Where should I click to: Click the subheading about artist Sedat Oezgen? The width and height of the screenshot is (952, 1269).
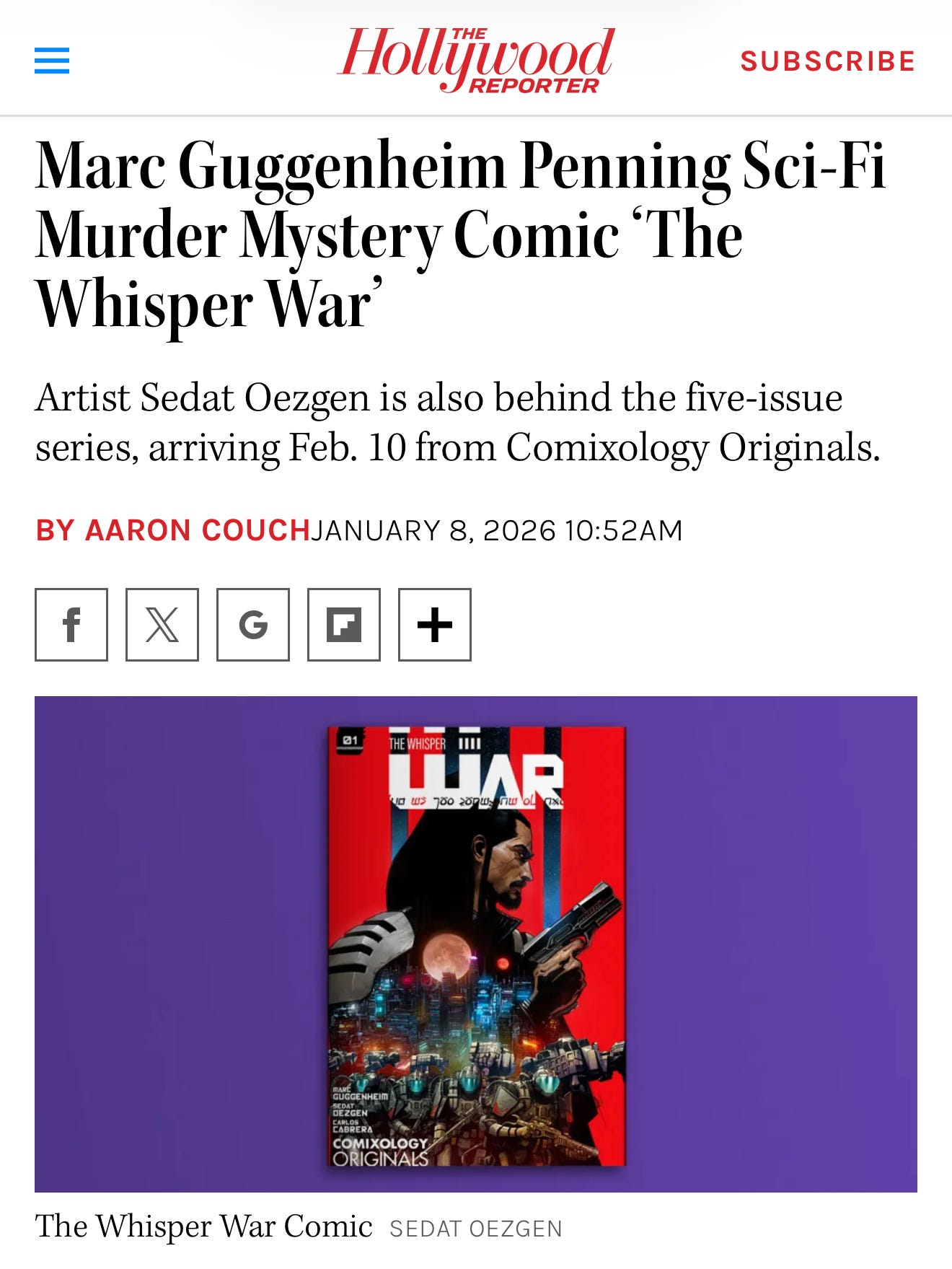click(457, 423)
